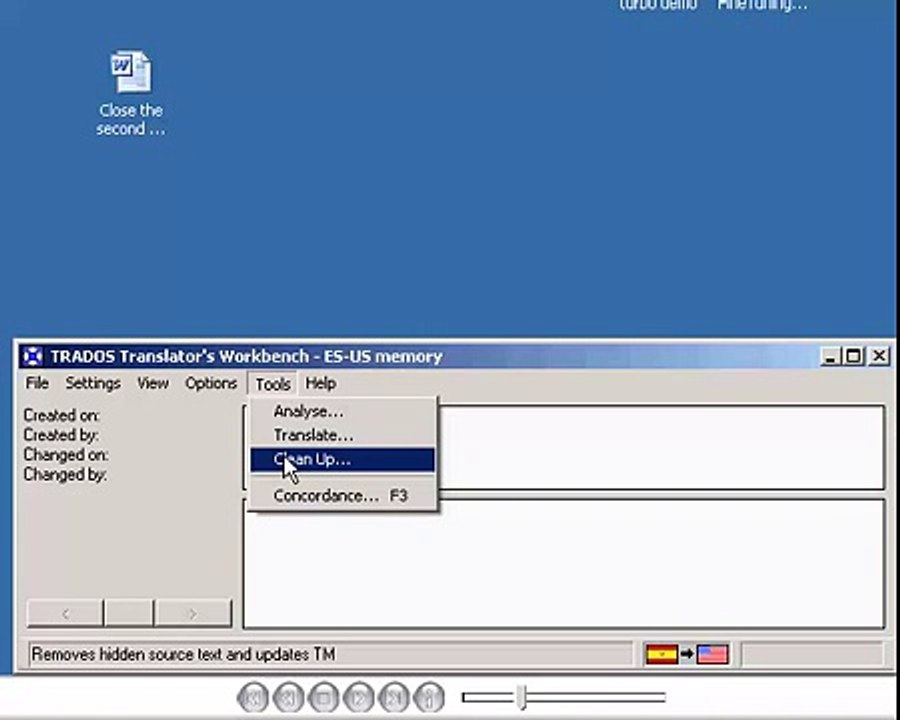Click the next (>) navigation button

[193, 614]
